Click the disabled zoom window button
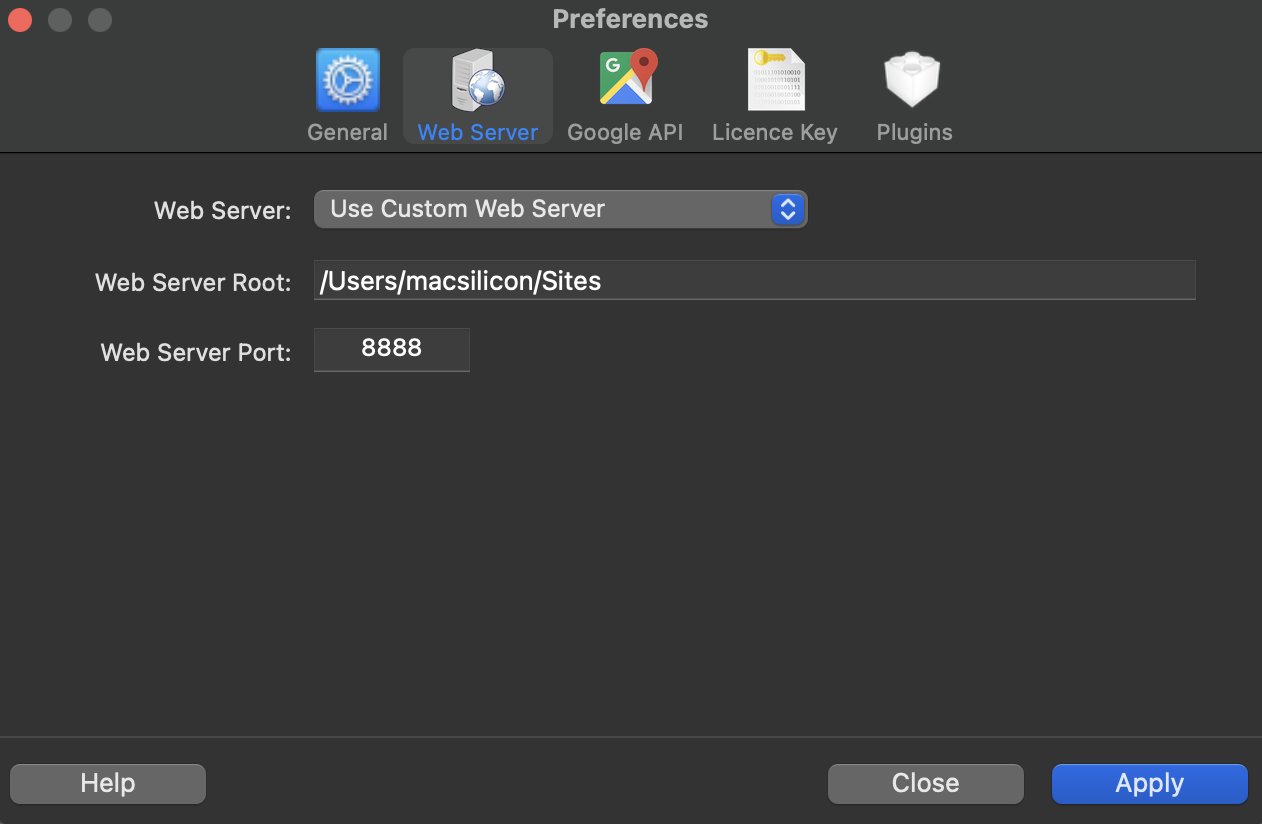 (x=100, y=20)
